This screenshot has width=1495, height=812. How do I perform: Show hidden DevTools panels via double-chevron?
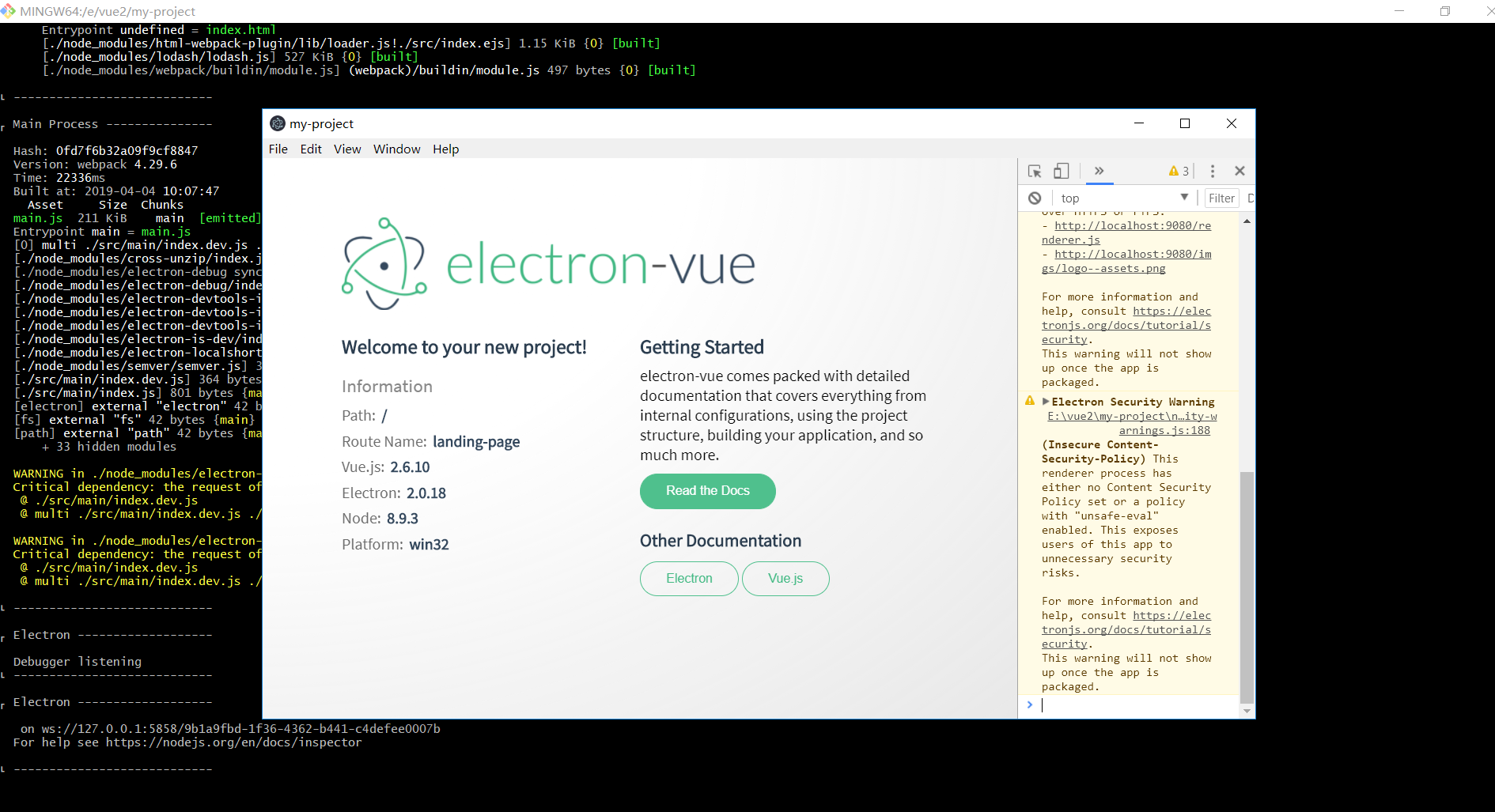coord(1099,171)
